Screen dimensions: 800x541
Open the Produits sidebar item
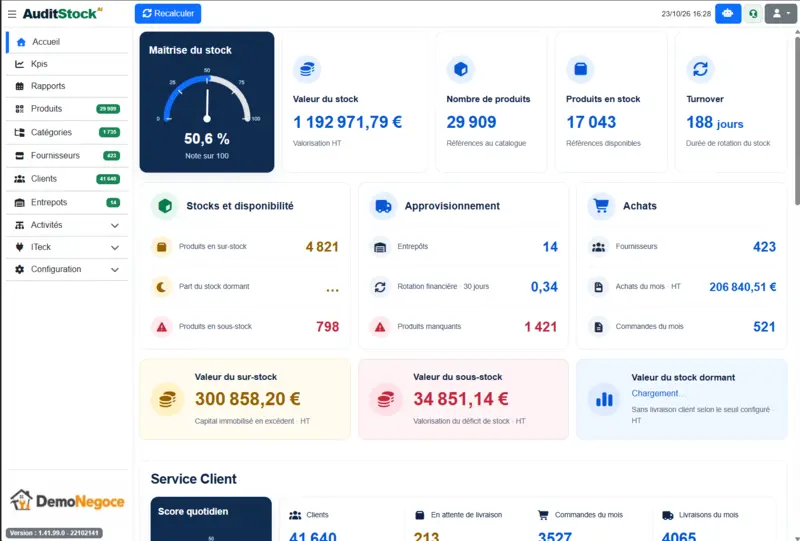tap(67, 109)
